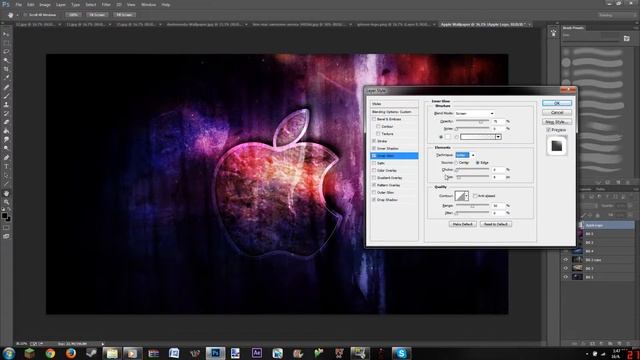Select the Horizontal Type tool
Screen dimensions: 640x360
6,167
